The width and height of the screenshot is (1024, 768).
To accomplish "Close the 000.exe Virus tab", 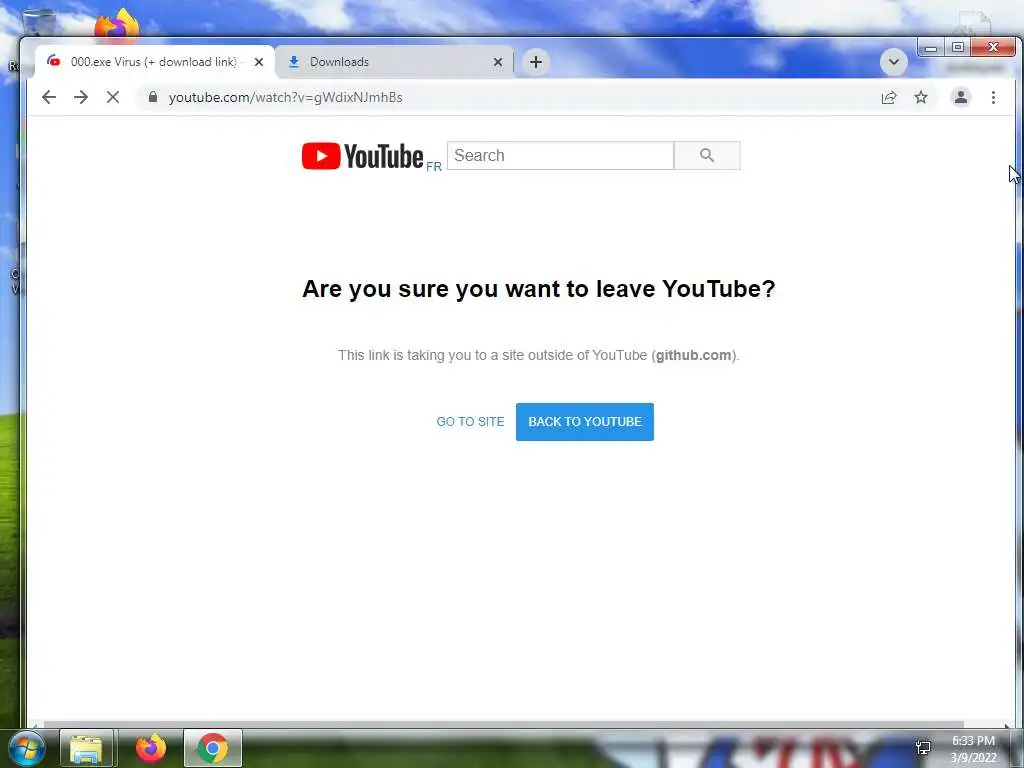I will pos(259,62).
